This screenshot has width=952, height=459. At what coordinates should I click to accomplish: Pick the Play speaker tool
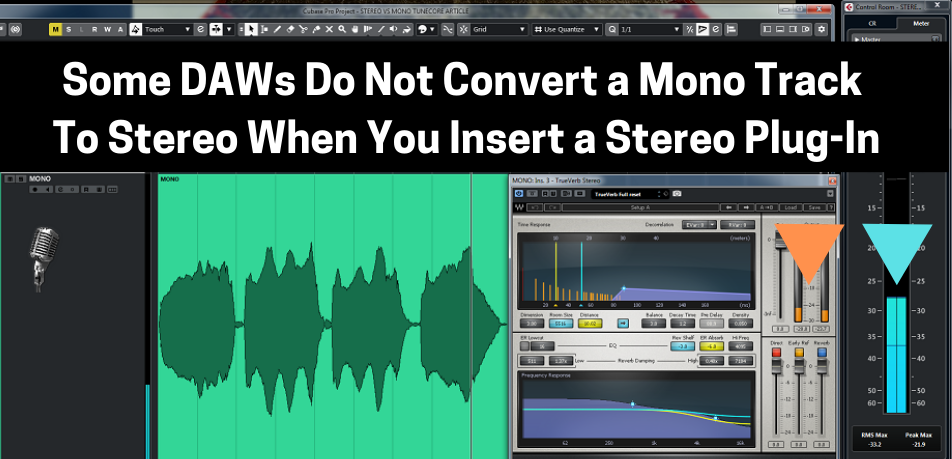pyautogui.click(x=393, y=29)
